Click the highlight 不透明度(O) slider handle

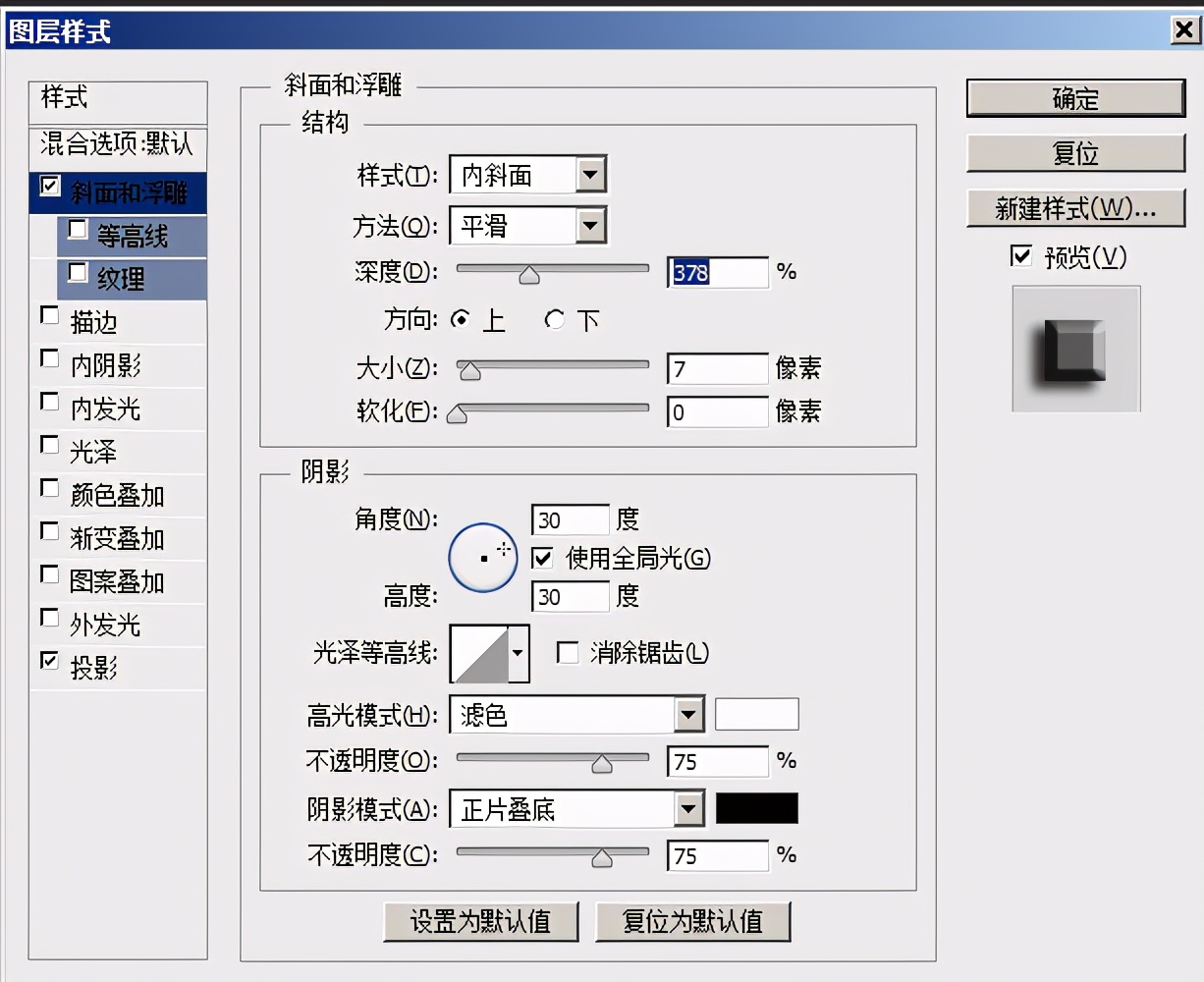tap(602, 764)
